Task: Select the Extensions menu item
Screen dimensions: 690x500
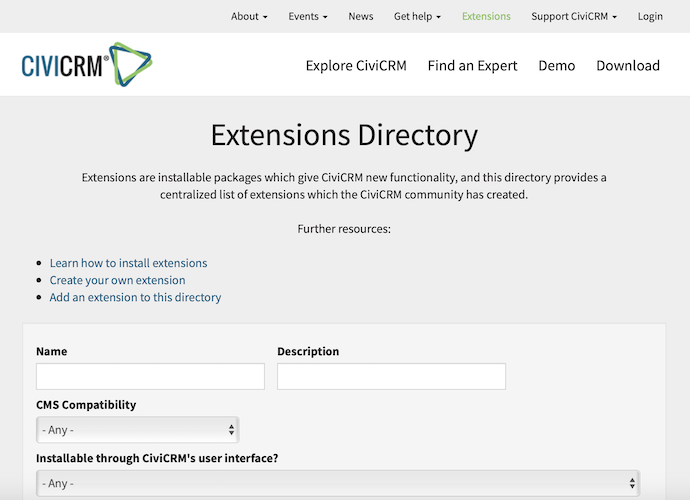Action: coord(486,16)
